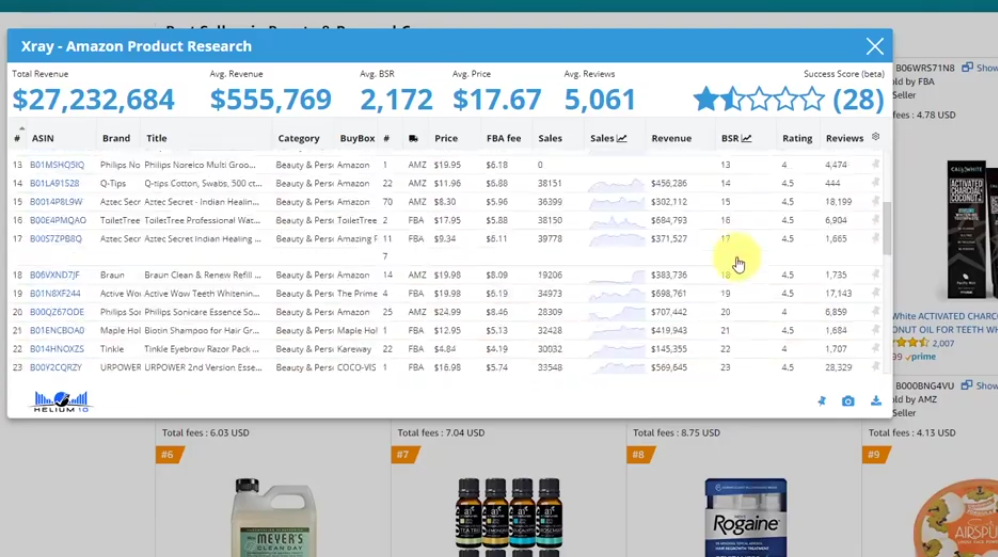Click the Helium 10 logo
998x557 pixels.
[x=61, y=401]
